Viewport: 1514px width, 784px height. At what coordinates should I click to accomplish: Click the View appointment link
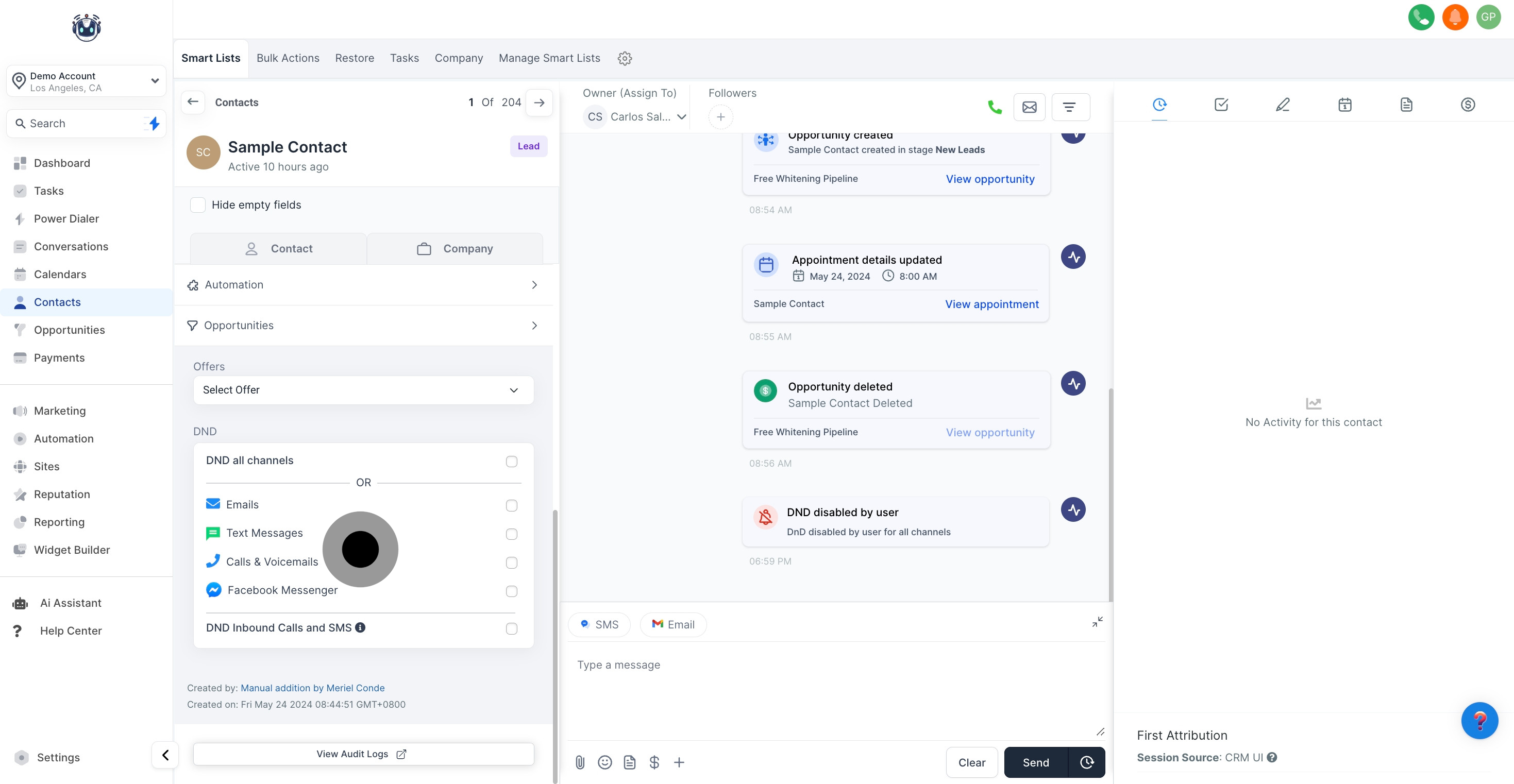click(991, 304)
